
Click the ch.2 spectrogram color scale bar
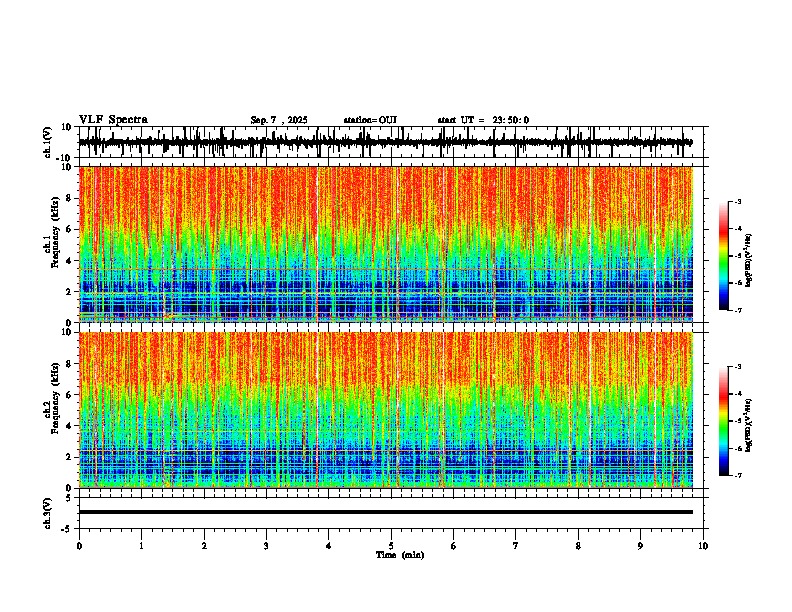point(723,421)
